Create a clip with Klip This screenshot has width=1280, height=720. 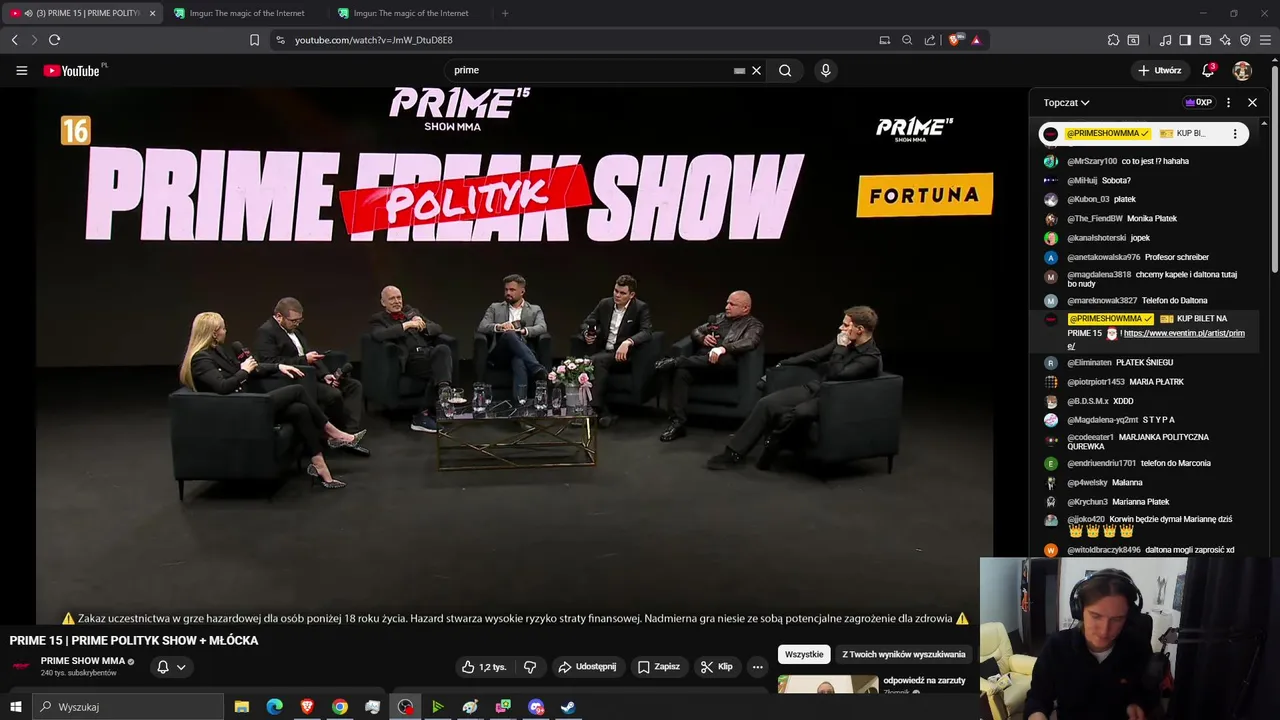pyautogui.click(x=717, y=667)
